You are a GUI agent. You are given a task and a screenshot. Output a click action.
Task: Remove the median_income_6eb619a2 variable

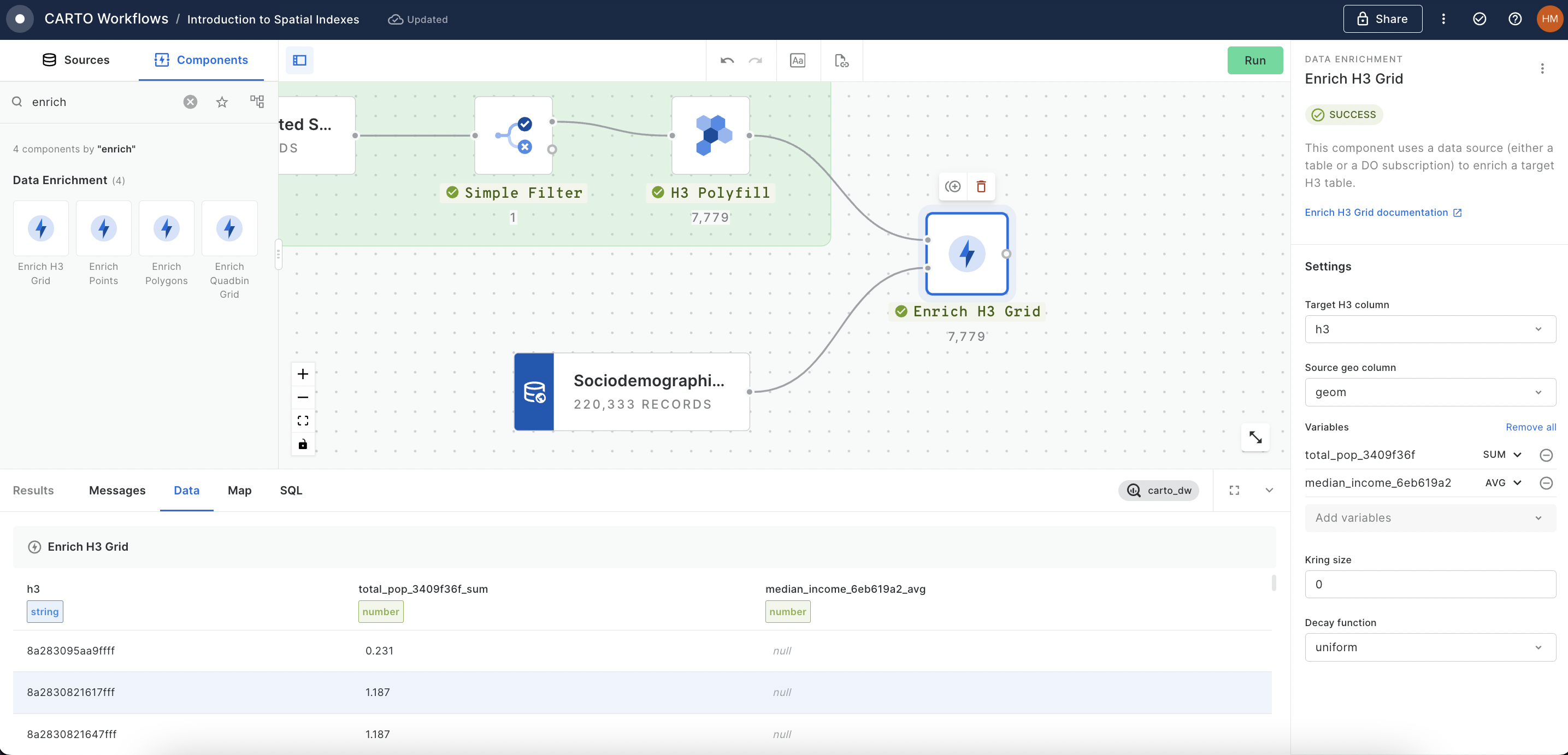(x=1546, y=483)
